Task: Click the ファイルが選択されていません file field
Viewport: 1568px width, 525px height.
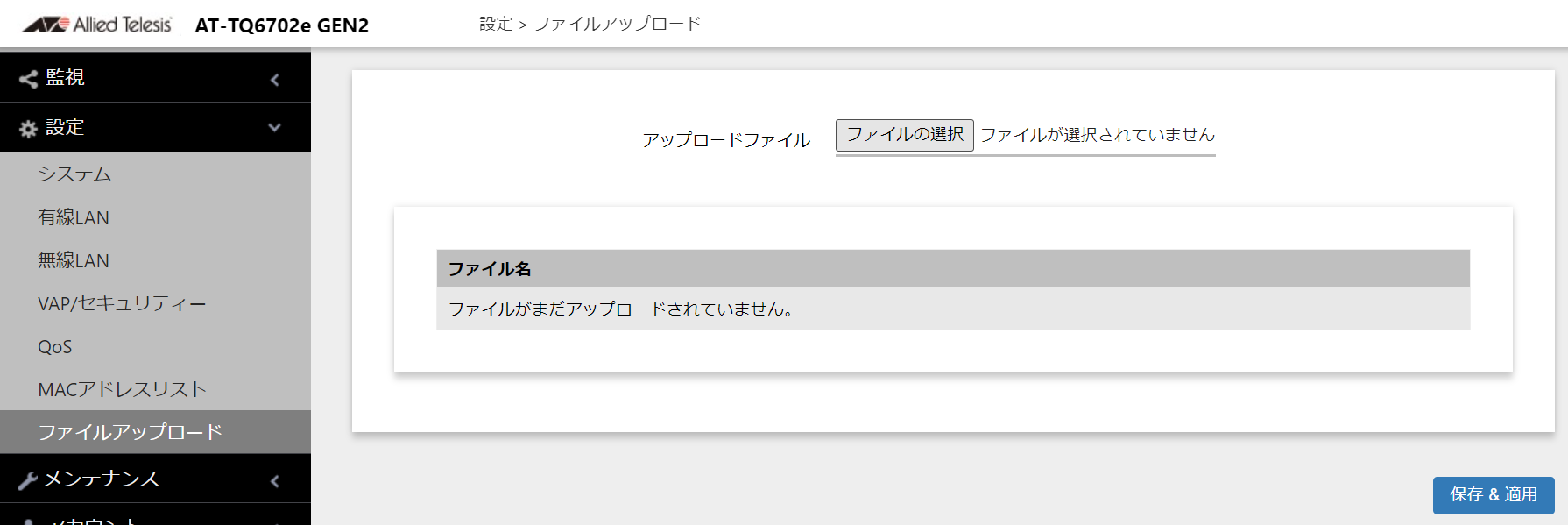Action: tap(1097, 135)
